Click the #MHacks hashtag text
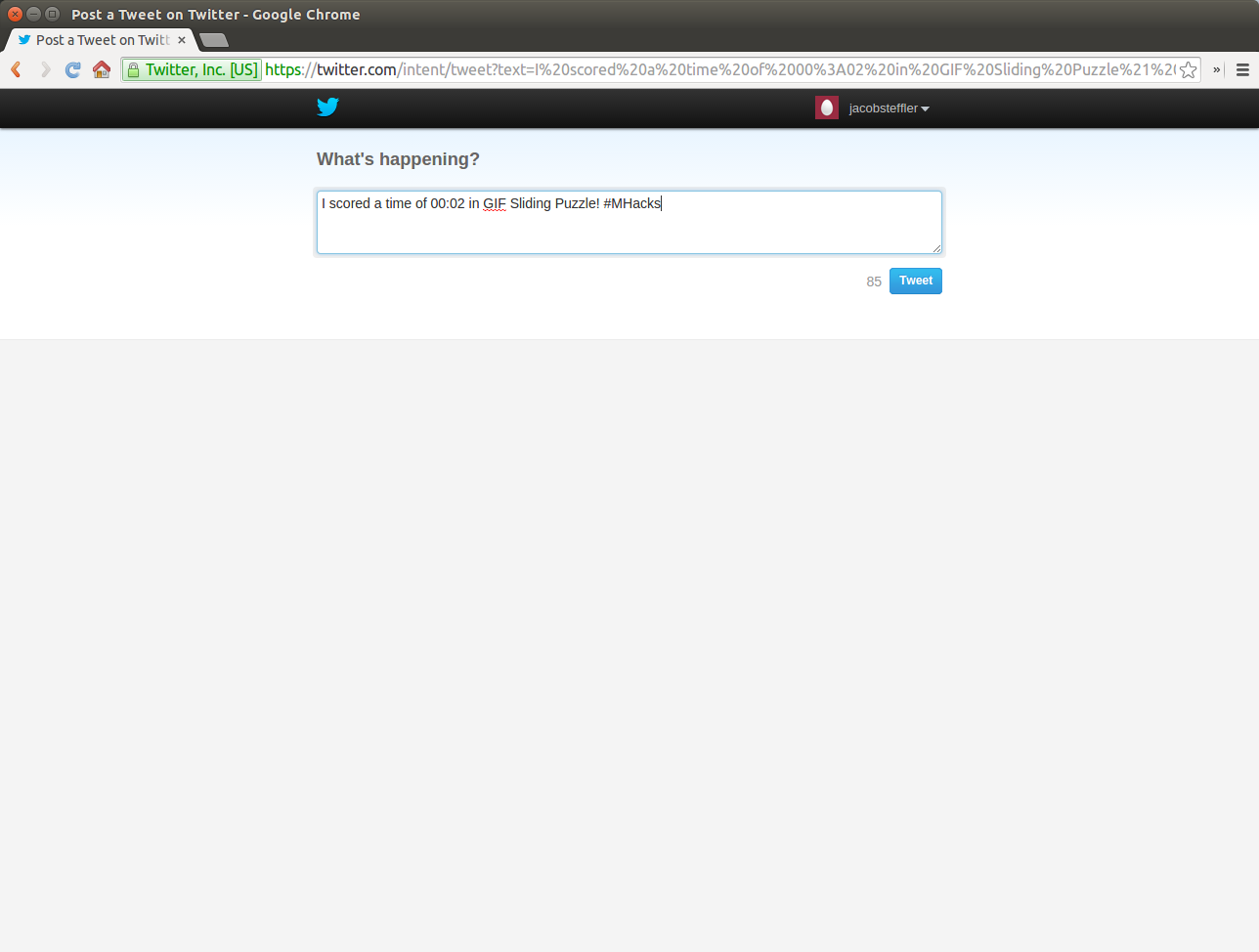The image size is (1259, 952). coord(632,203)
